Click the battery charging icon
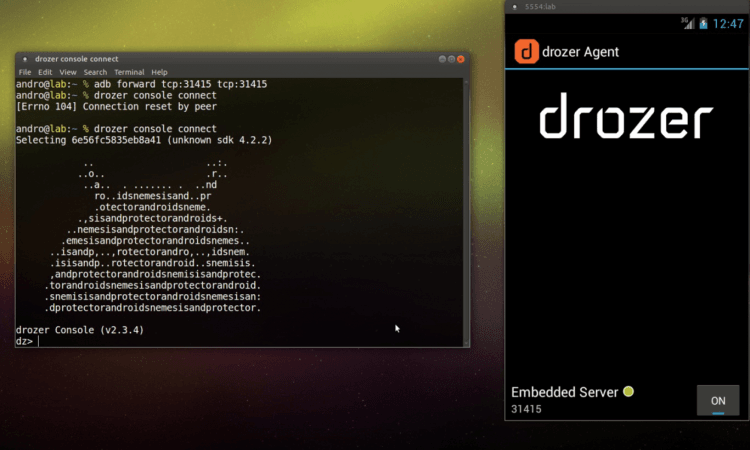This screenshot has width=750, height=450. 703,23
